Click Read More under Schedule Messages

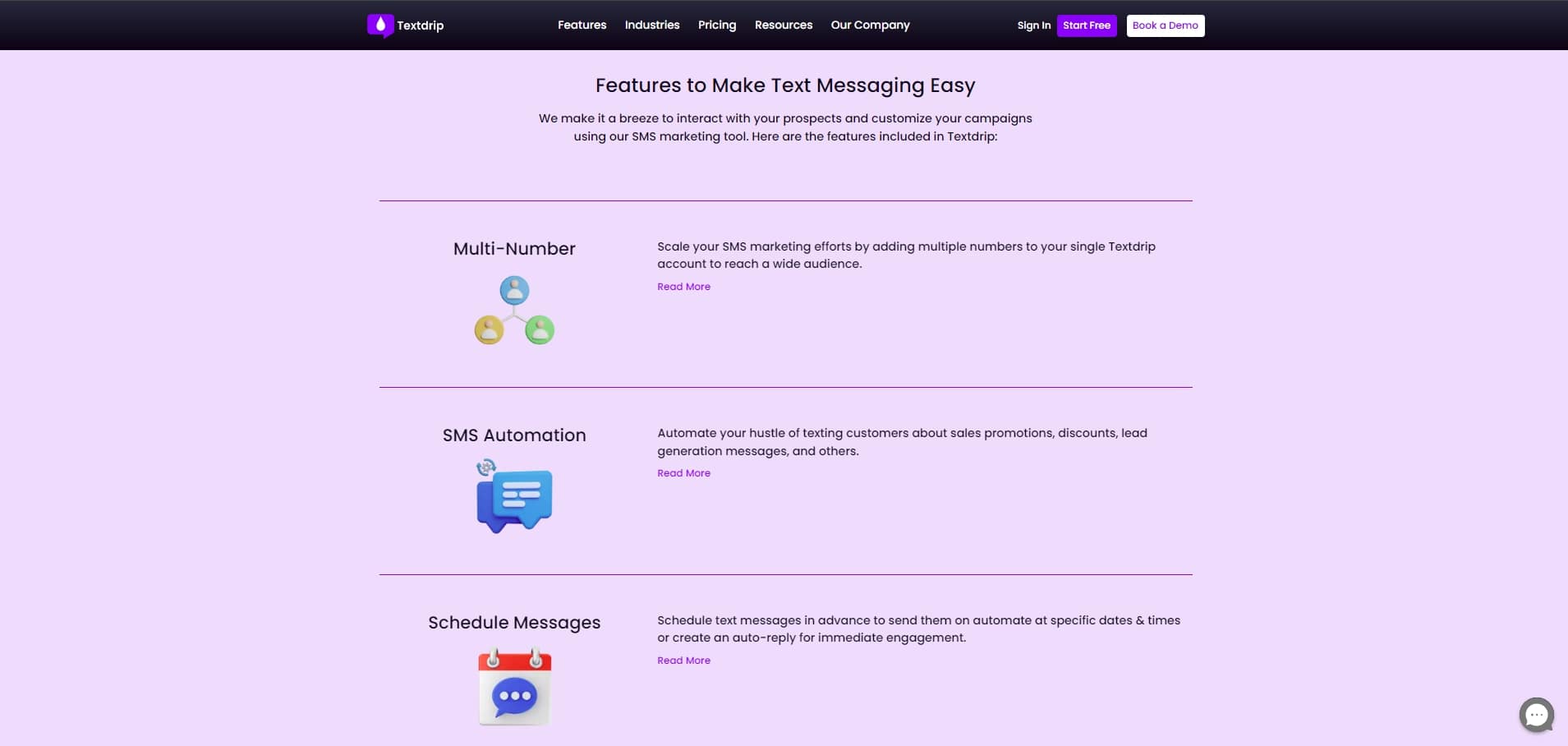pyautogui.click(x=683, y=660)
